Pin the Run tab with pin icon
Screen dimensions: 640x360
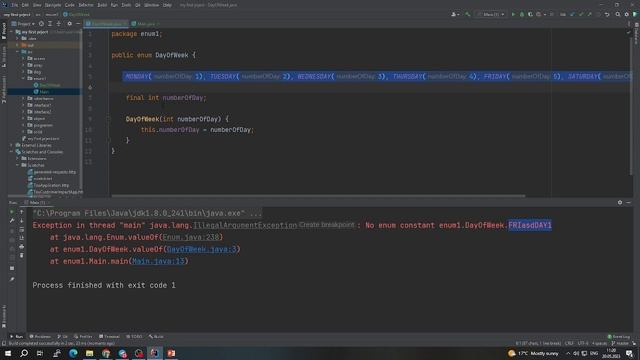[12, 279]
